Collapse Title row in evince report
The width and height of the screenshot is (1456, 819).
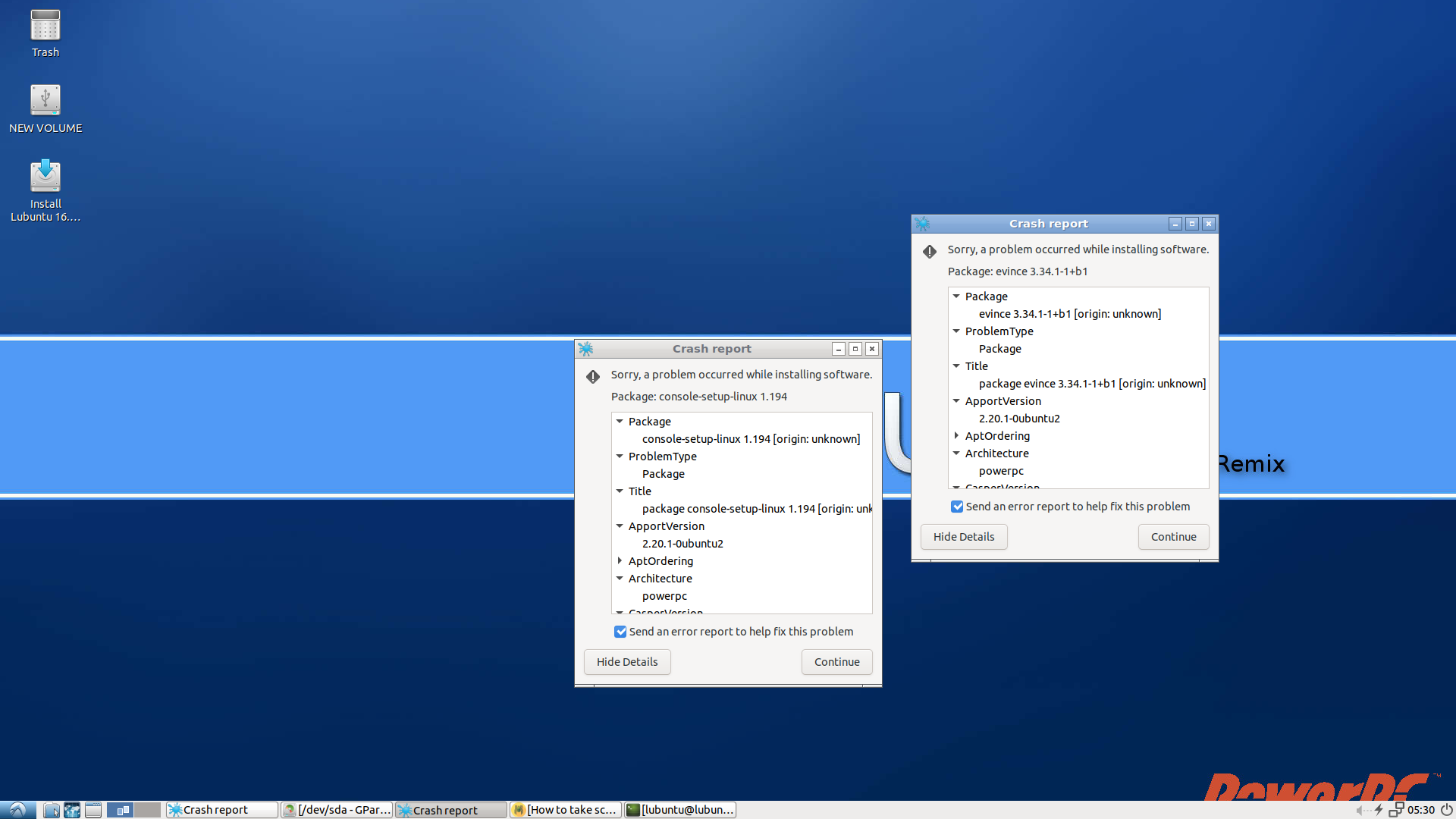[x=956, y=366]
